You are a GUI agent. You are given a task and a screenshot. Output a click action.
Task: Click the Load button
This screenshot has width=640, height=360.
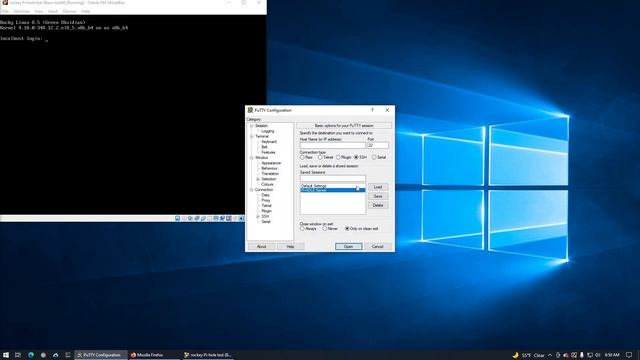378,187
